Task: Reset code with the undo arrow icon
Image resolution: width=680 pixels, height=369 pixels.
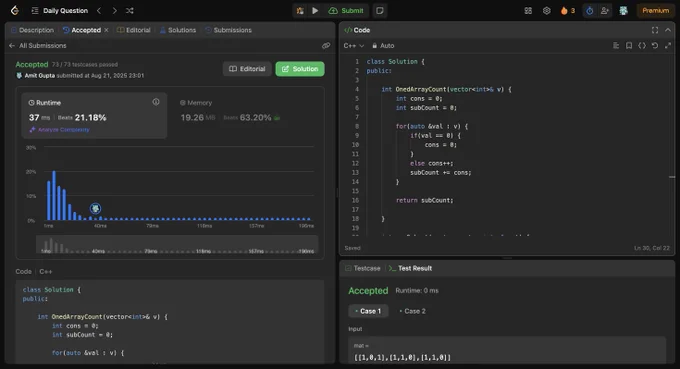Action: click(655, 46)
